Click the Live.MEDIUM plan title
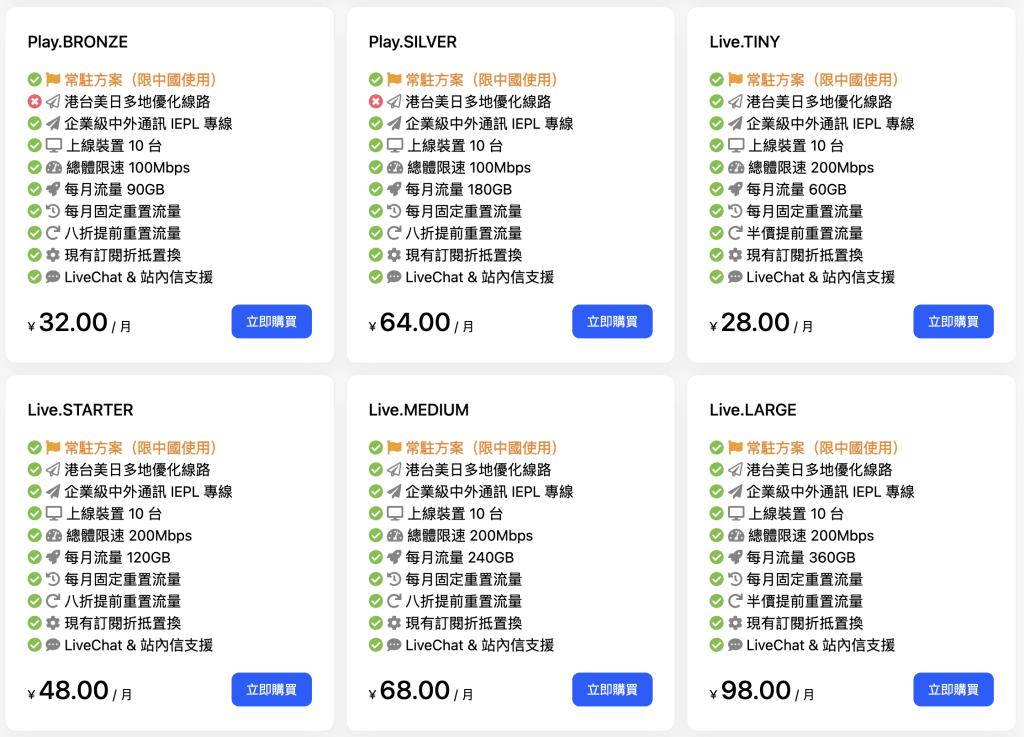Viewport: 1024px width, 737px height. coord(418,410)
